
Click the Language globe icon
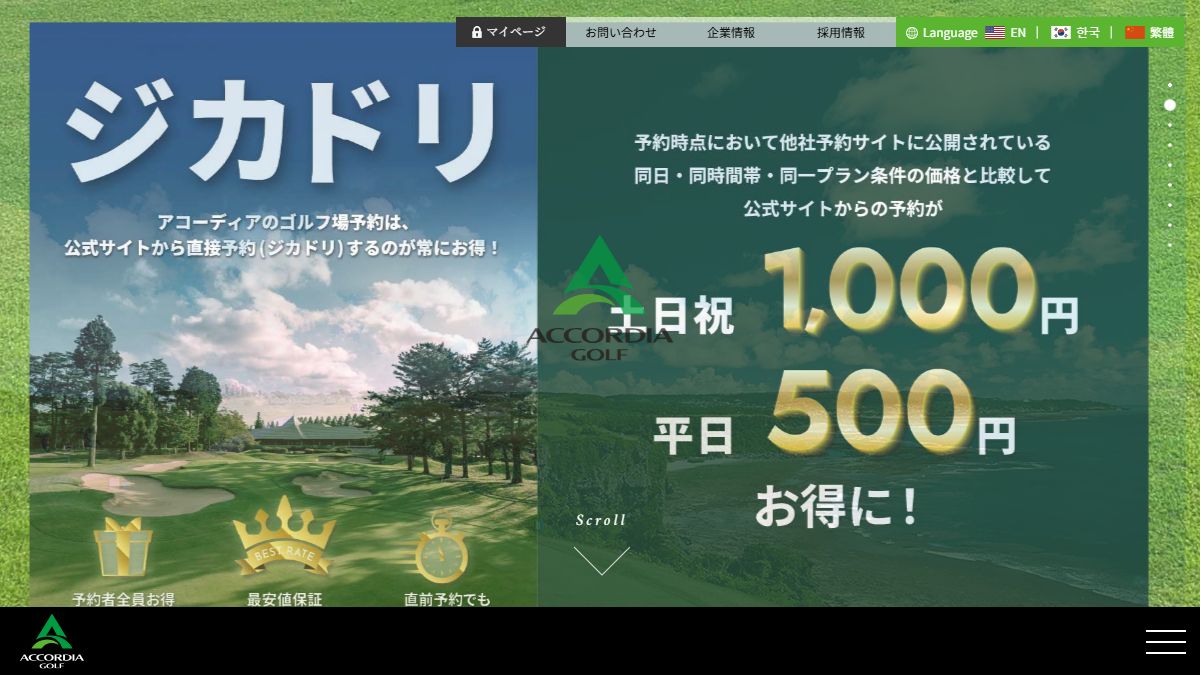tap(912, 32)
